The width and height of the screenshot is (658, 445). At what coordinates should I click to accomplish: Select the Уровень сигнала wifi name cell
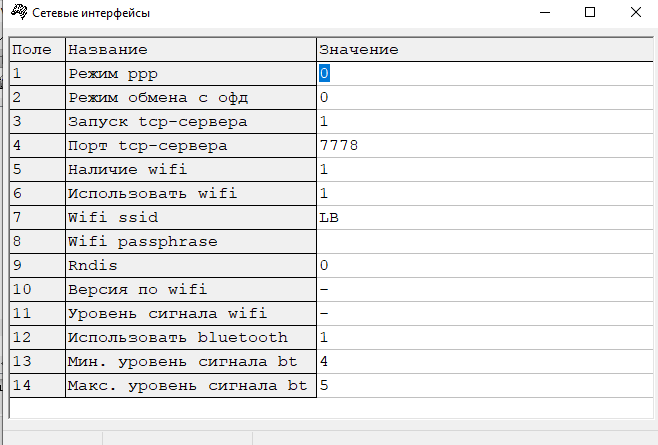click(191, 313)
